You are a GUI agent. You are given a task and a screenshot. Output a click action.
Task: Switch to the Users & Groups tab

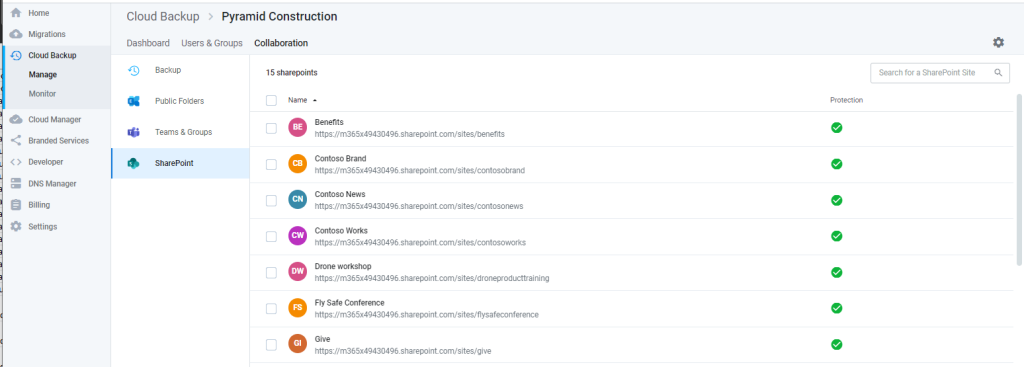(x=212, y=43)
